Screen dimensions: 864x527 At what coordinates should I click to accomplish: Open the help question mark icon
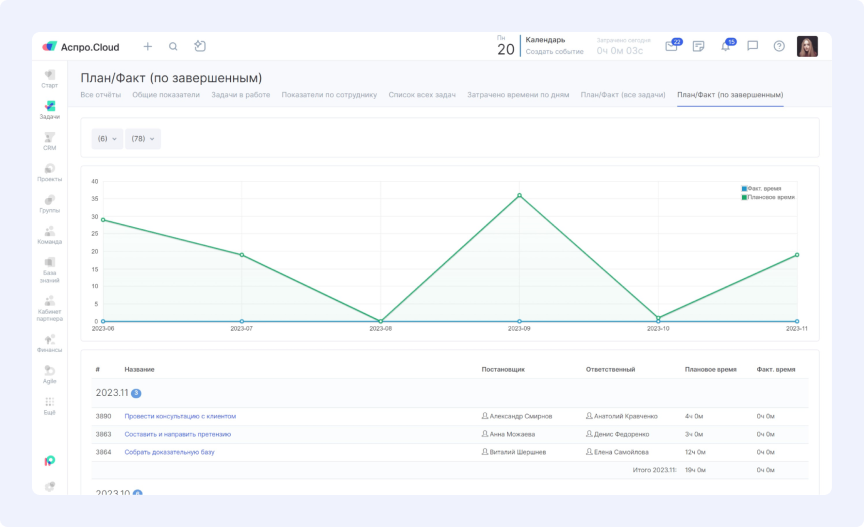(x=779, y=46)
